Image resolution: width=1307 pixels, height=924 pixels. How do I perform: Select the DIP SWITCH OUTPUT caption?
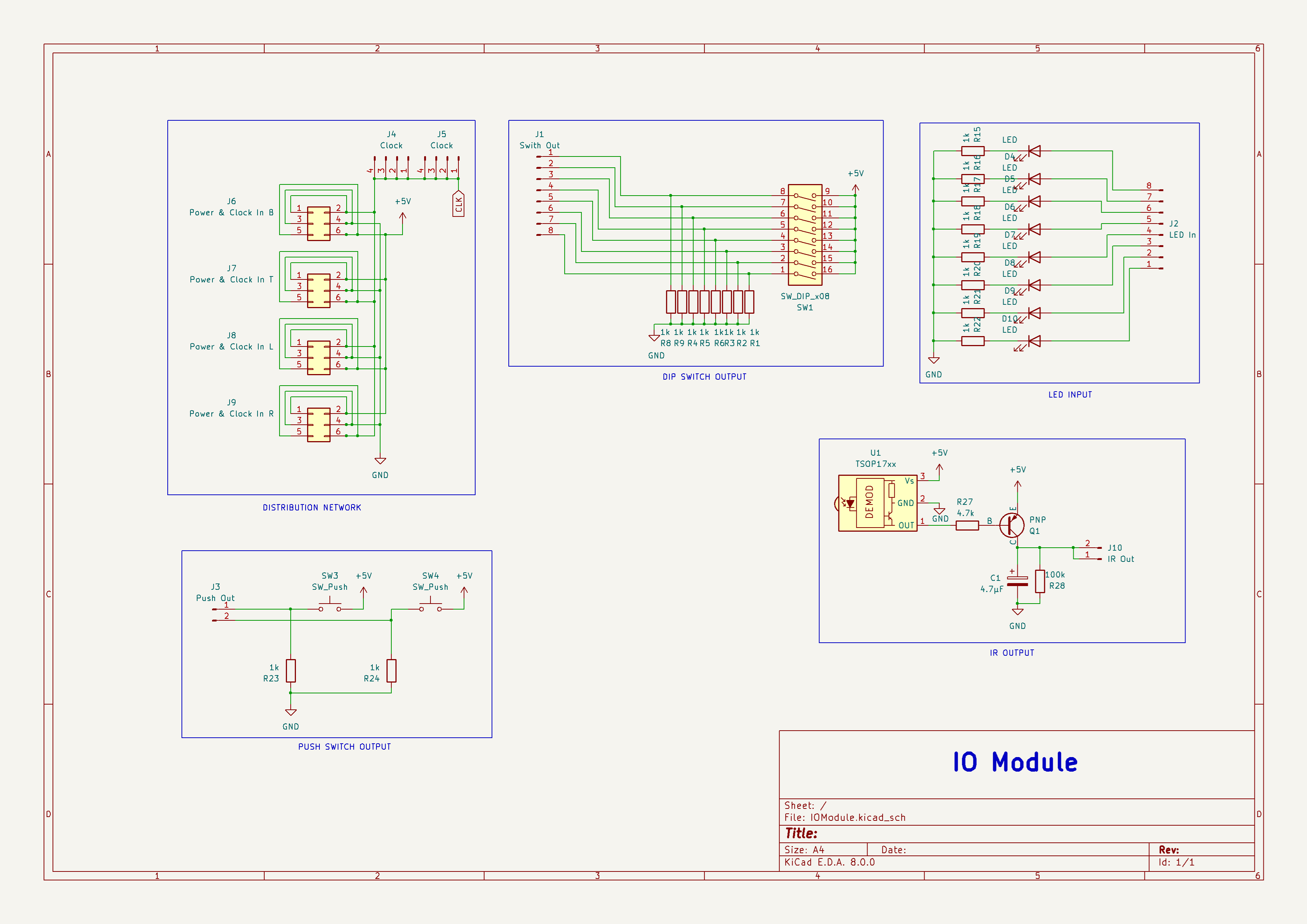704,377
